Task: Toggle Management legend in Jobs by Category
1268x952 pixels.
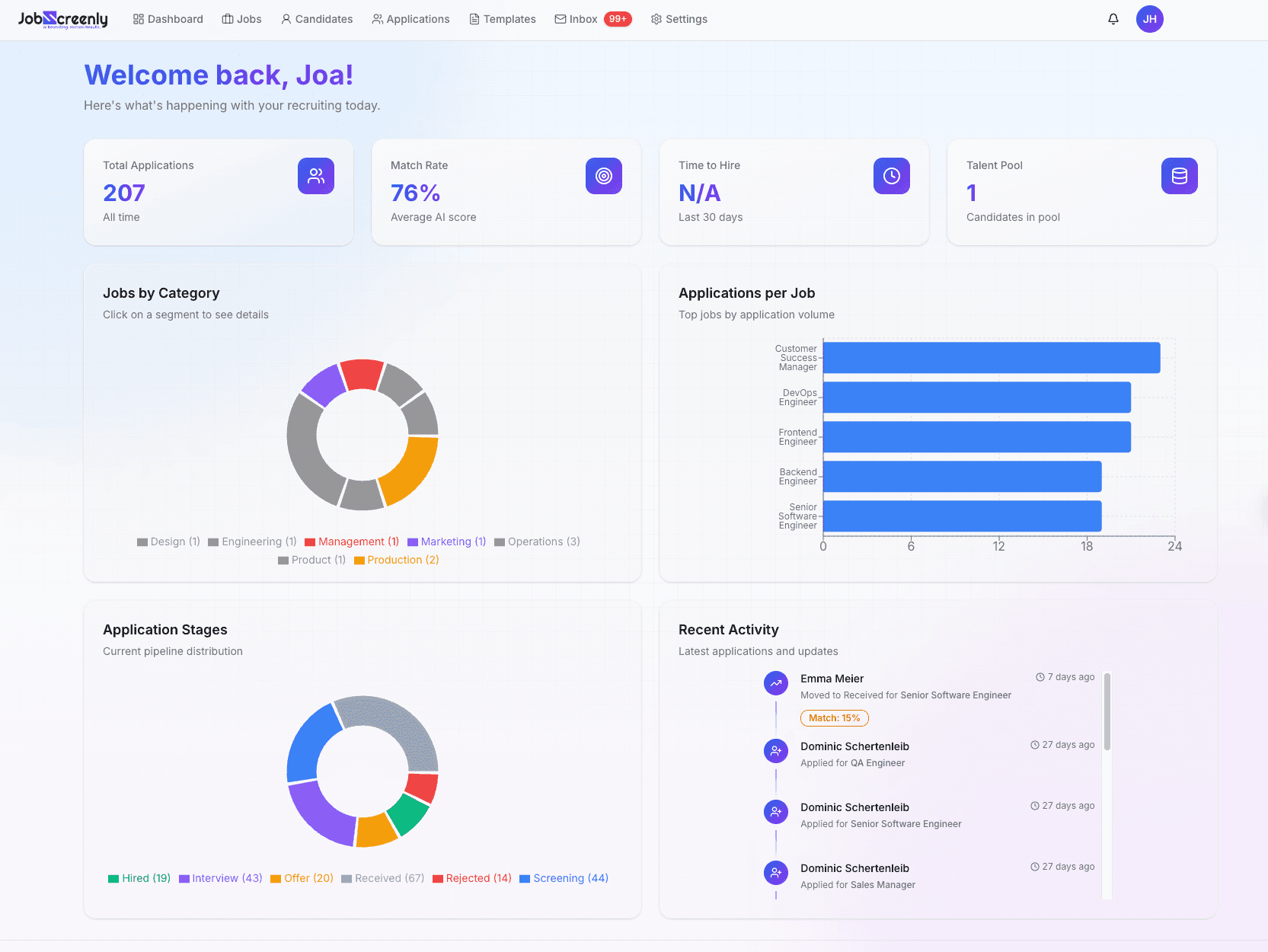Action: click(x=352, y=541)
